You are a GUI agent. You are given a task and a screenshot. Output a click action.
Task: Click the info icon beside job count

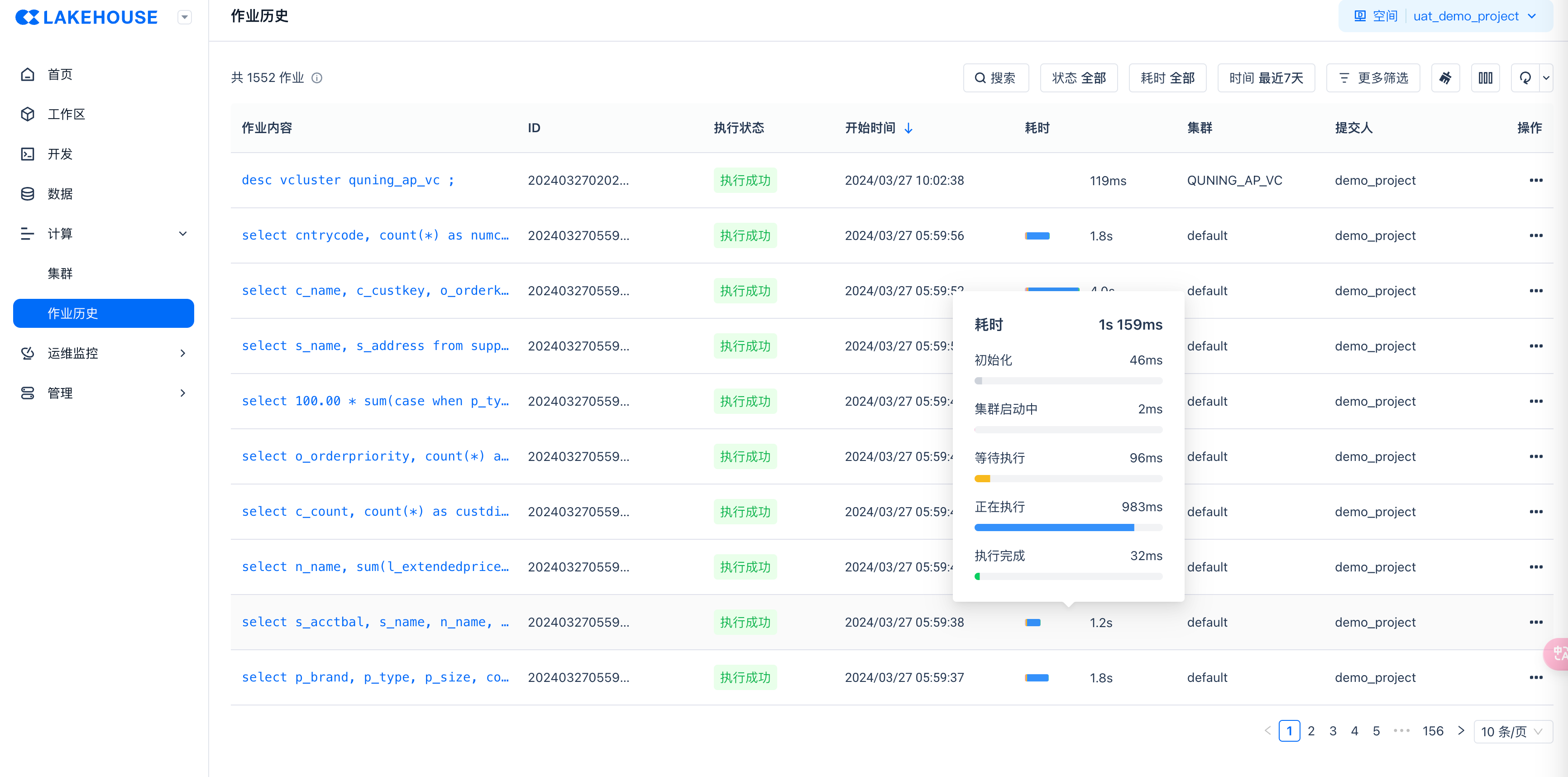coord(317,78)
